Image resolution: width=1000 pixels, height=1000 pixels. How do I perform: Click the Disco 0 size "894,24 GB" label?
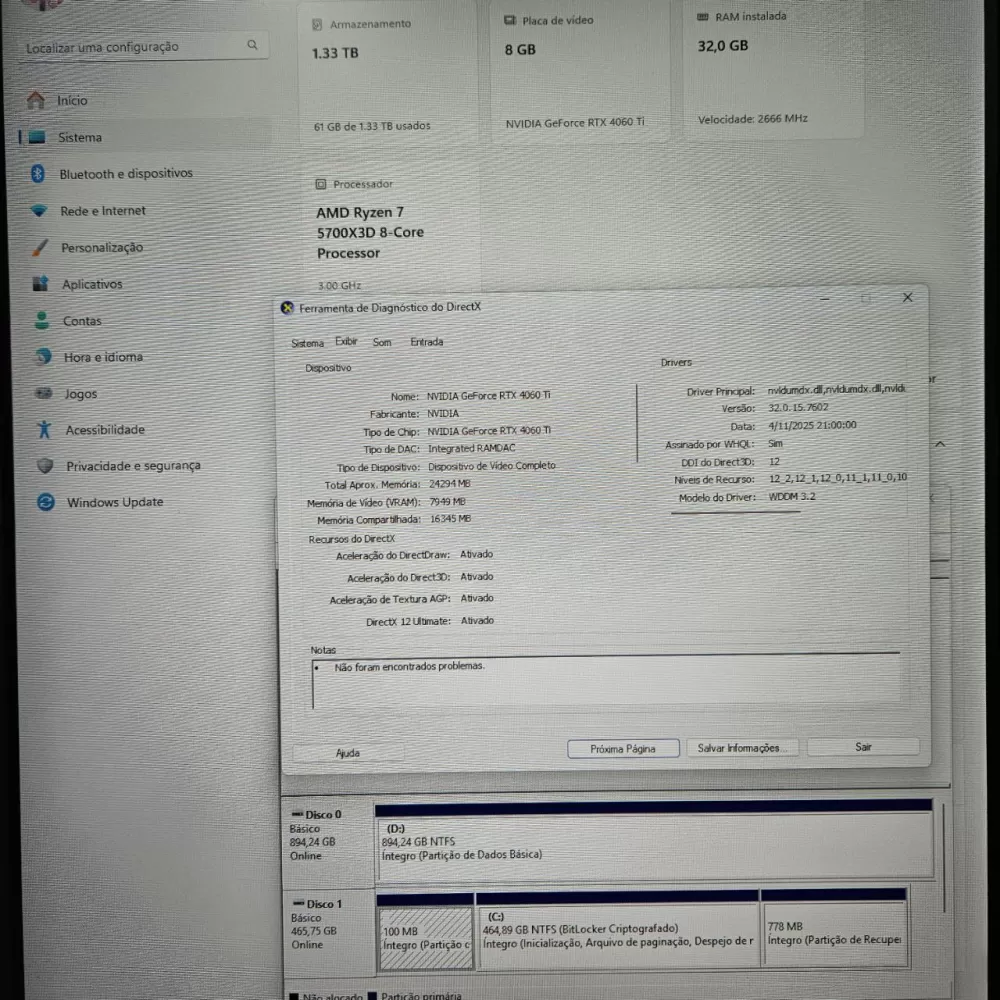pyautogui.click(x=312, y=842)
